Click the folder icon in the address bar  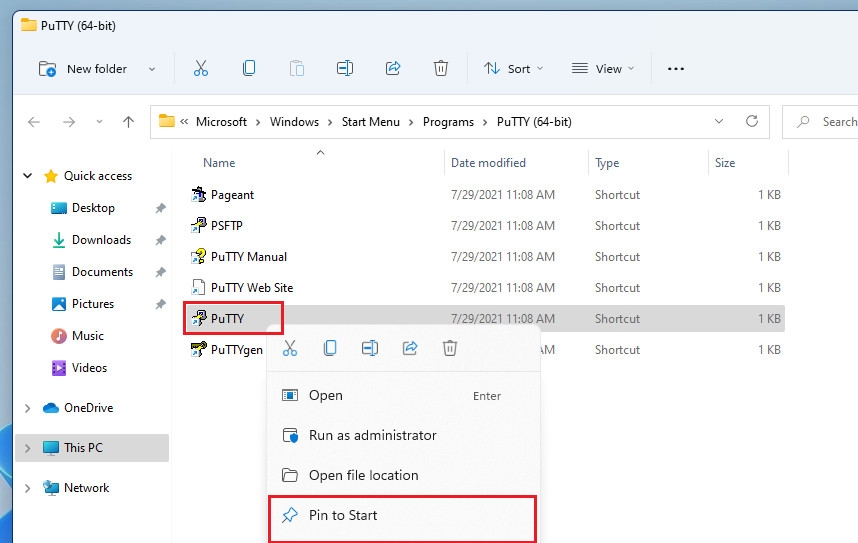tap(166, 121)
